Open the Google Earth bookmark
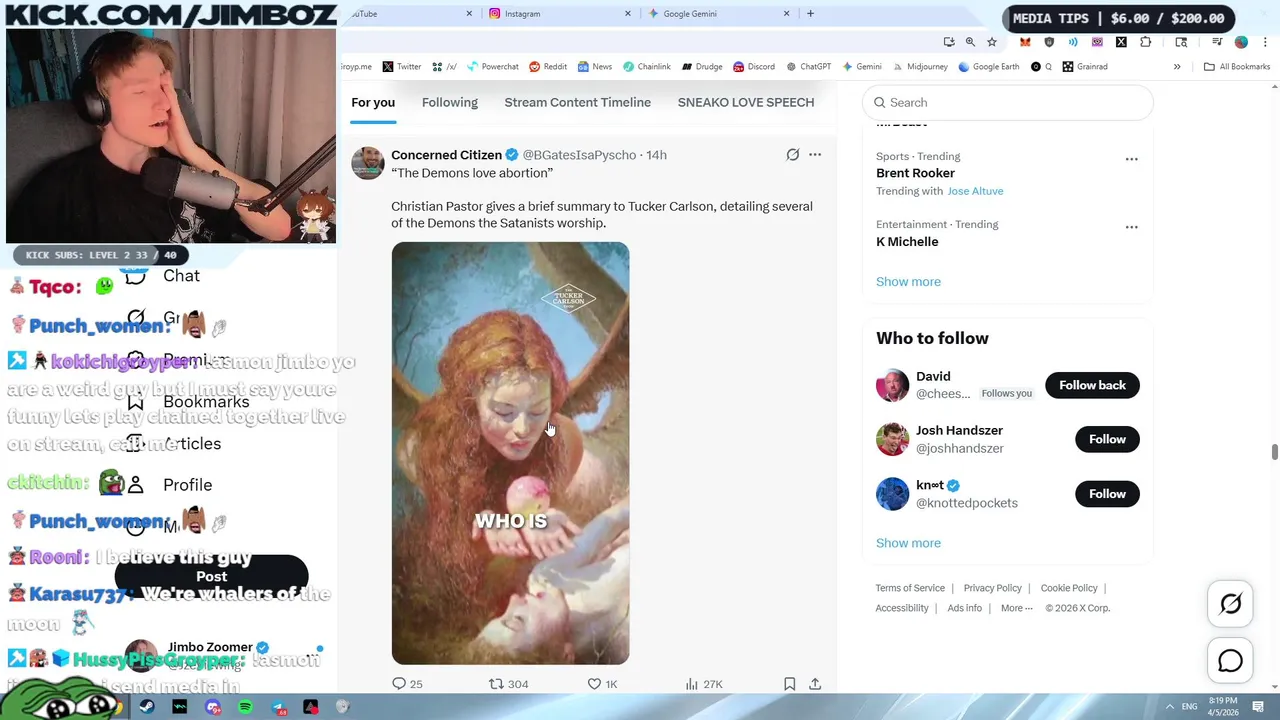This screenshot has width=1280, height=720. (988, 67)
